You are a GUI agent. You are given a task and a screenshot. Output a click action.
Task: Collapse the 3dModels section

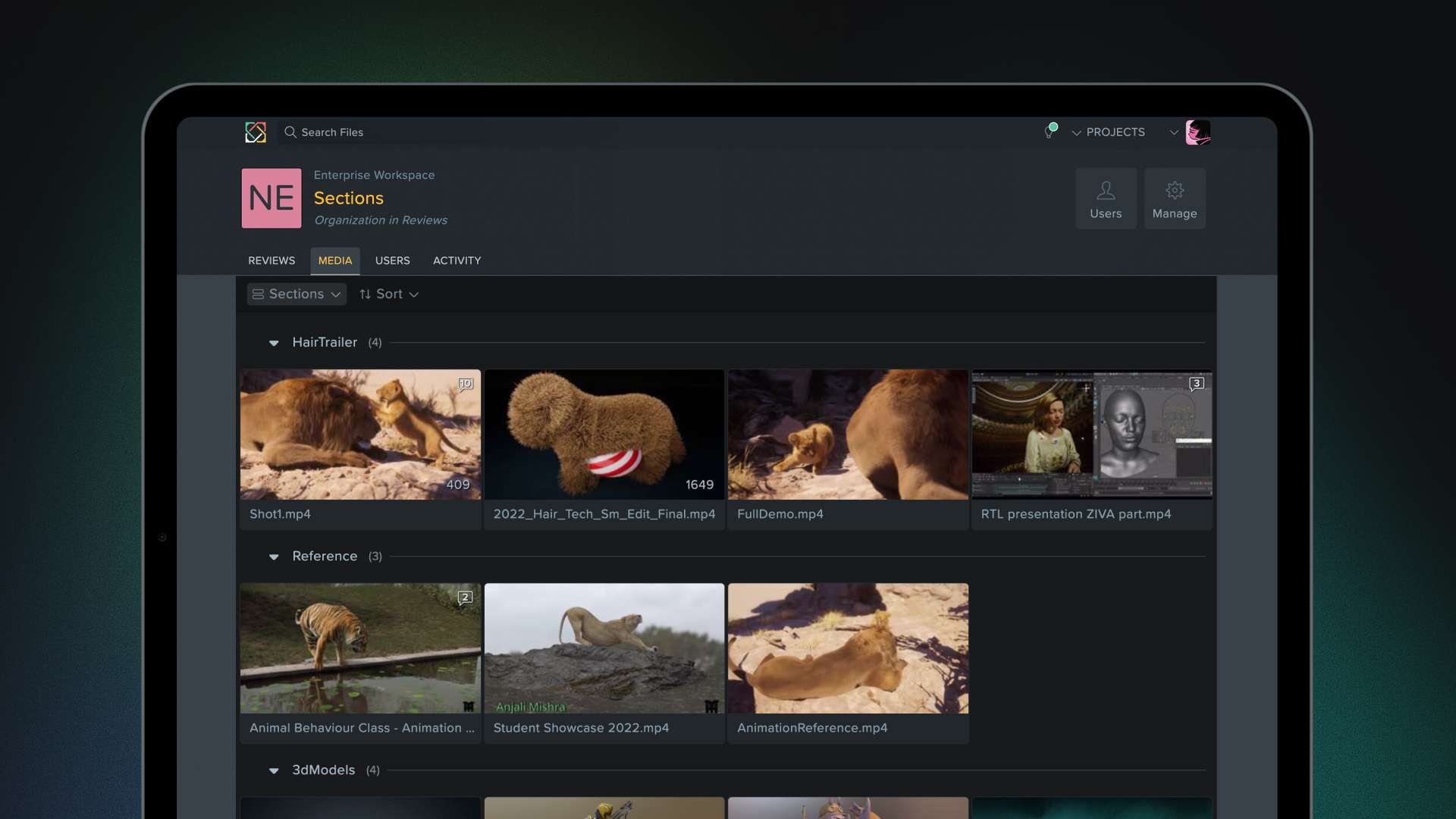click(274, 770)
